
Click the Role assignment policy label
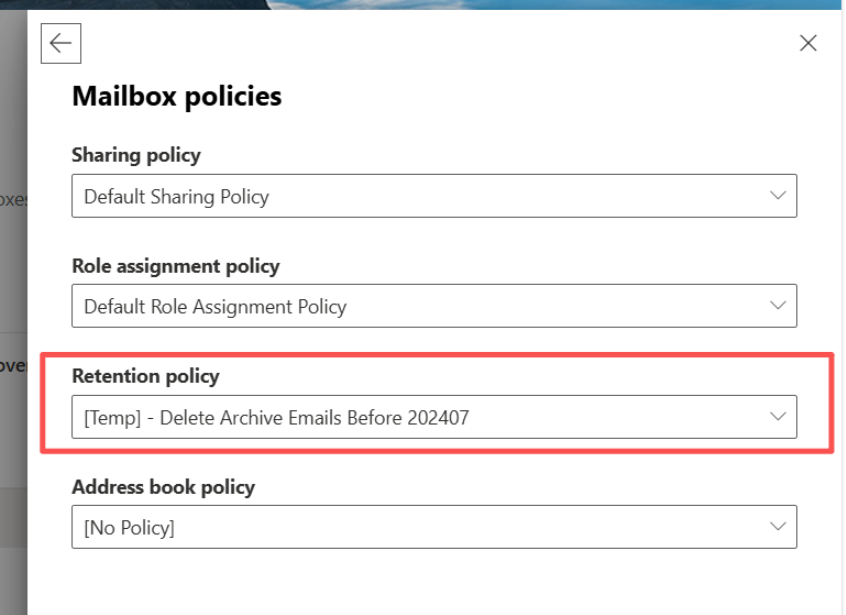pos(175,266)
